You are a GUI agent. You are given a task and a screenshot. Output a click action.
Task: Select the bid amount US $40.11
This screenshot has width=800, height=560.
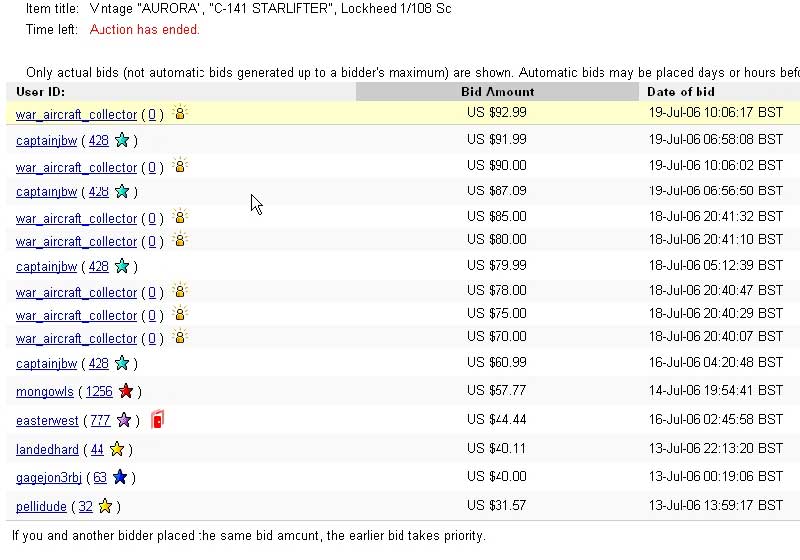[x=496, y=448]
